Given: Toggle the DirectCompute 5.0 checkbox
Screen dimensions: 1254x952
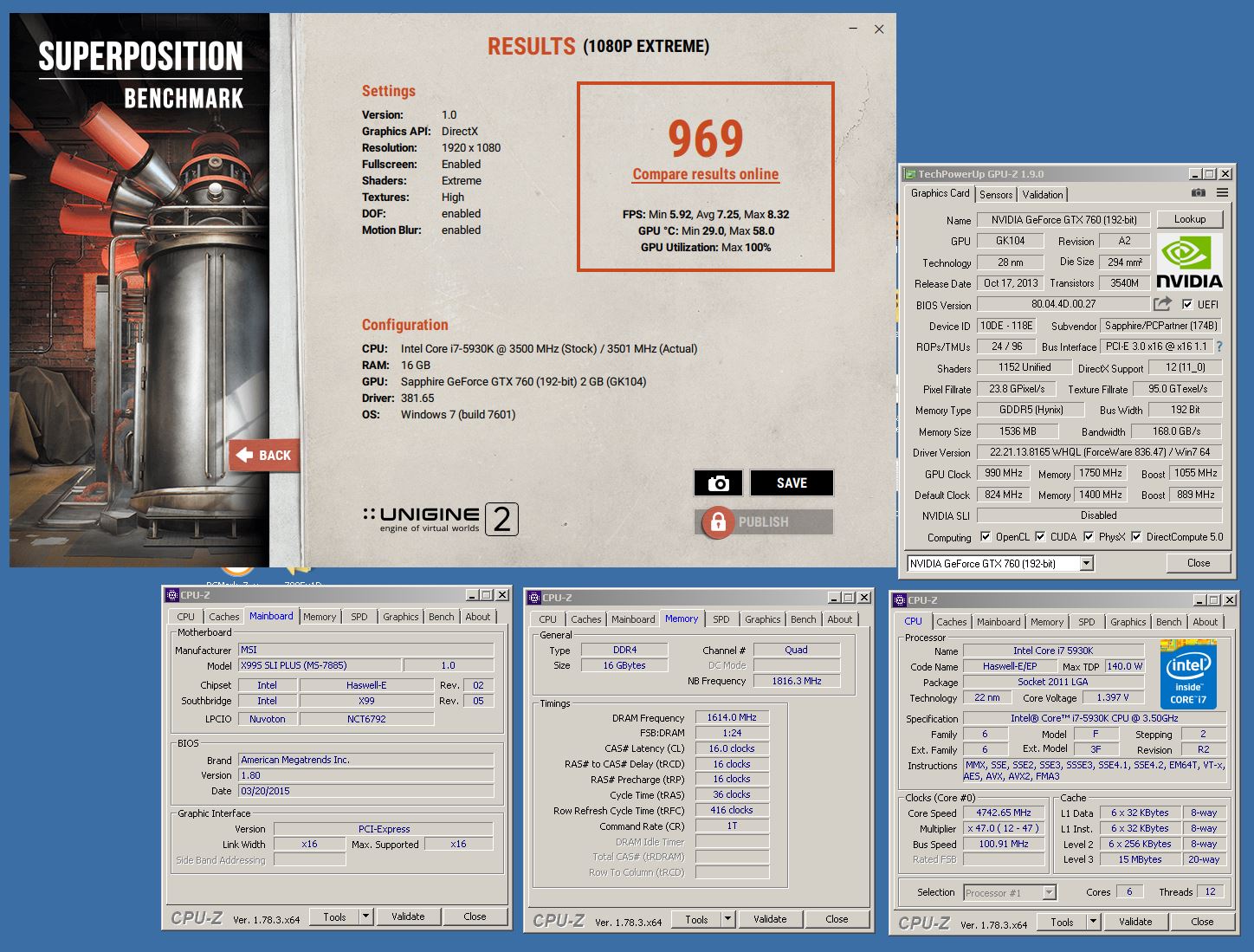Looking at the screenshot, I should point(1136,536).
